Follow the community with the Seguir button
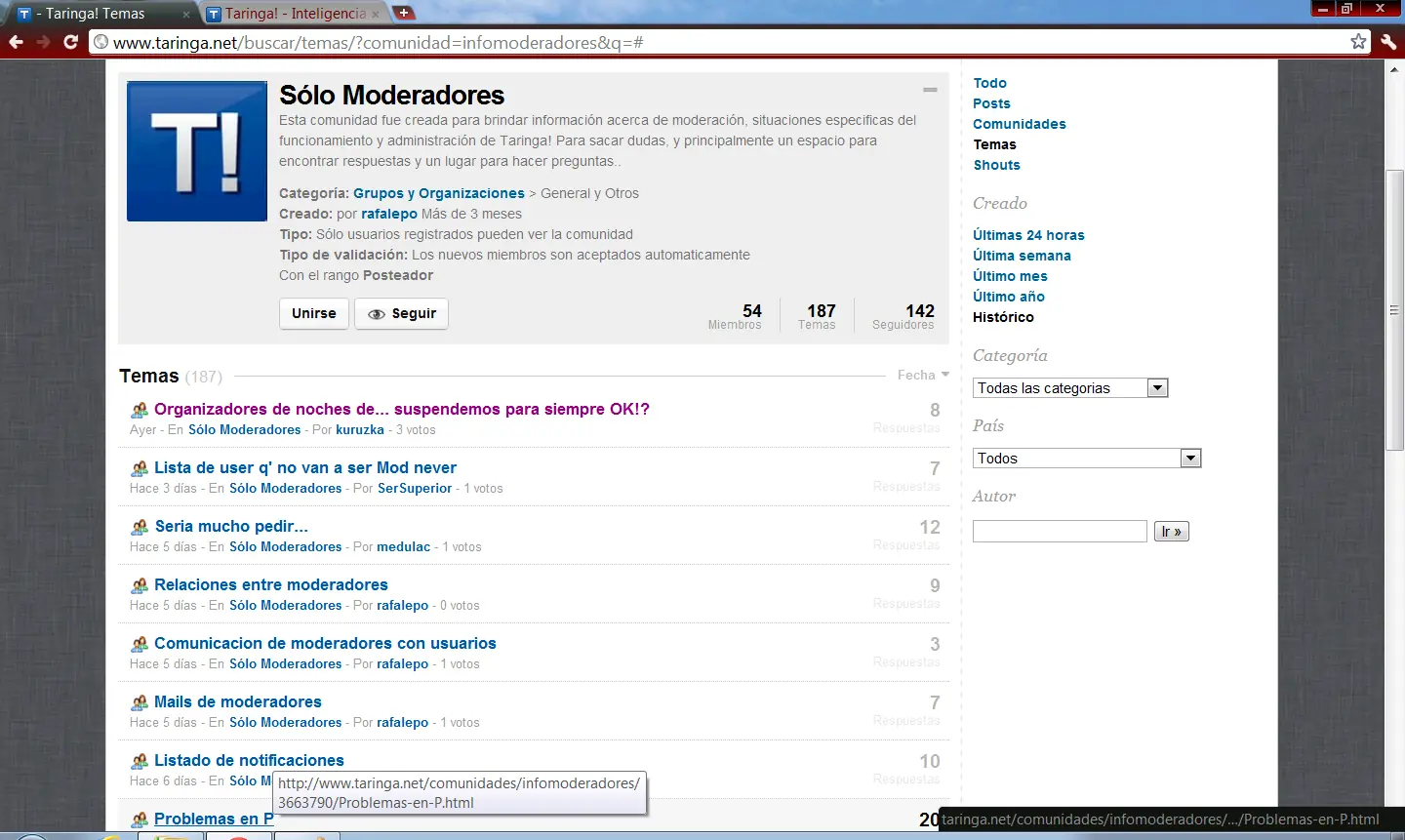 [401, 313]
